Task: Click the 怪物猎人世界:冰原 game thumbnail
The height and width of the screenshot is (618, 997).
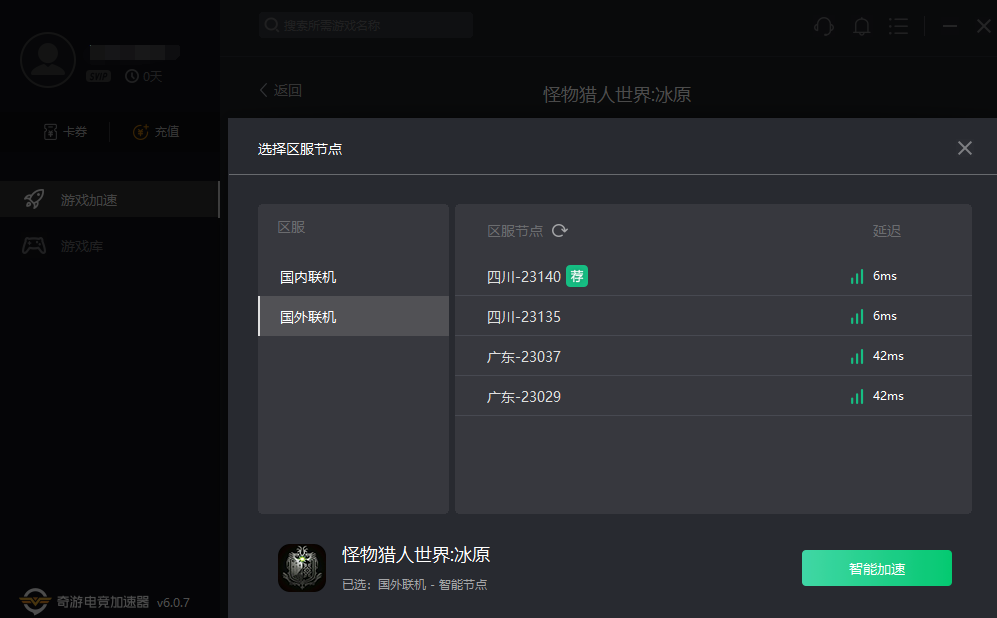Action: [302, 568]
